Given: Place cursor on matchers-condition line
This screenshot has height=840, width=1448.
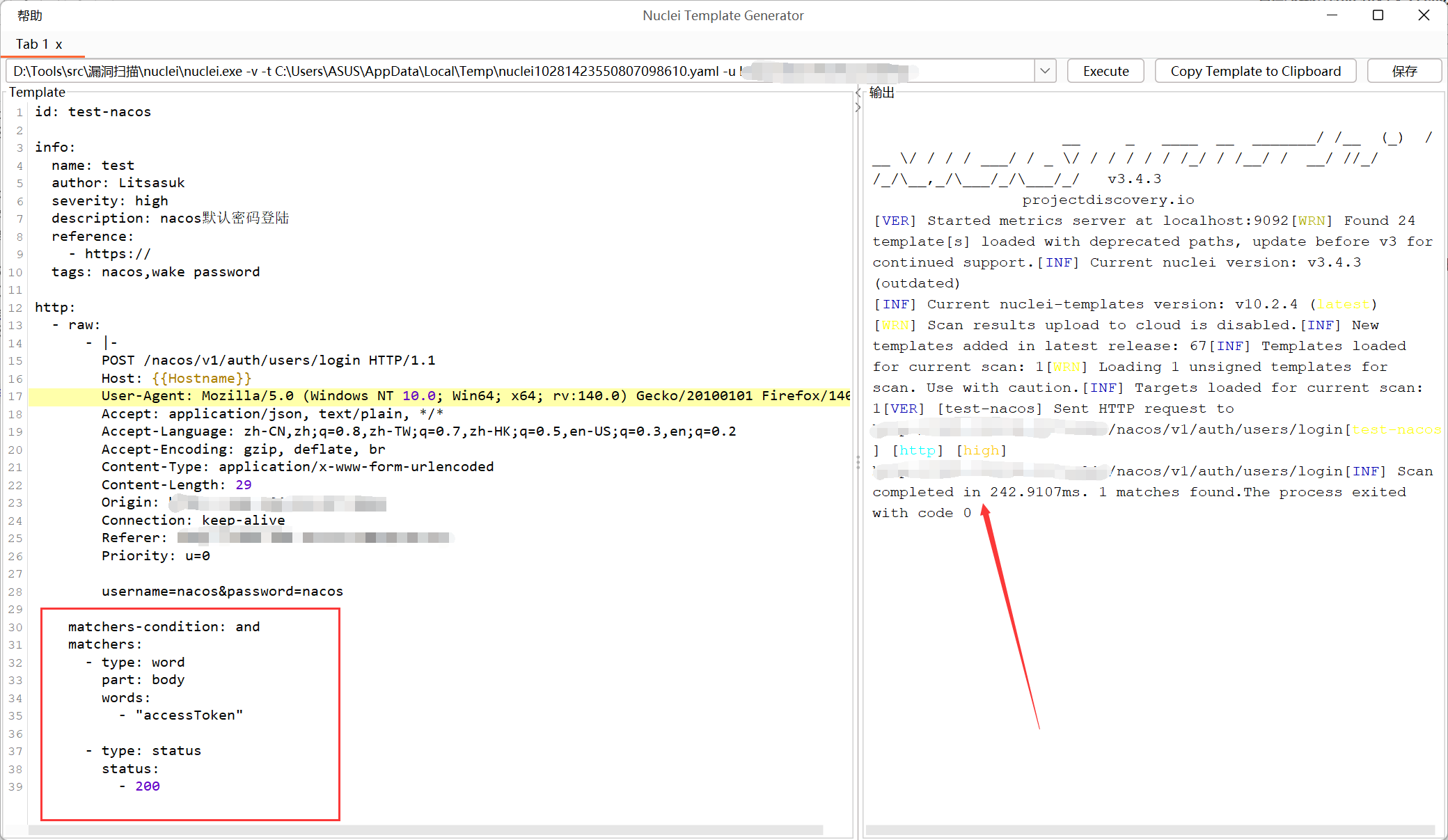Looking at the screenshot, I should click(164, 627).
